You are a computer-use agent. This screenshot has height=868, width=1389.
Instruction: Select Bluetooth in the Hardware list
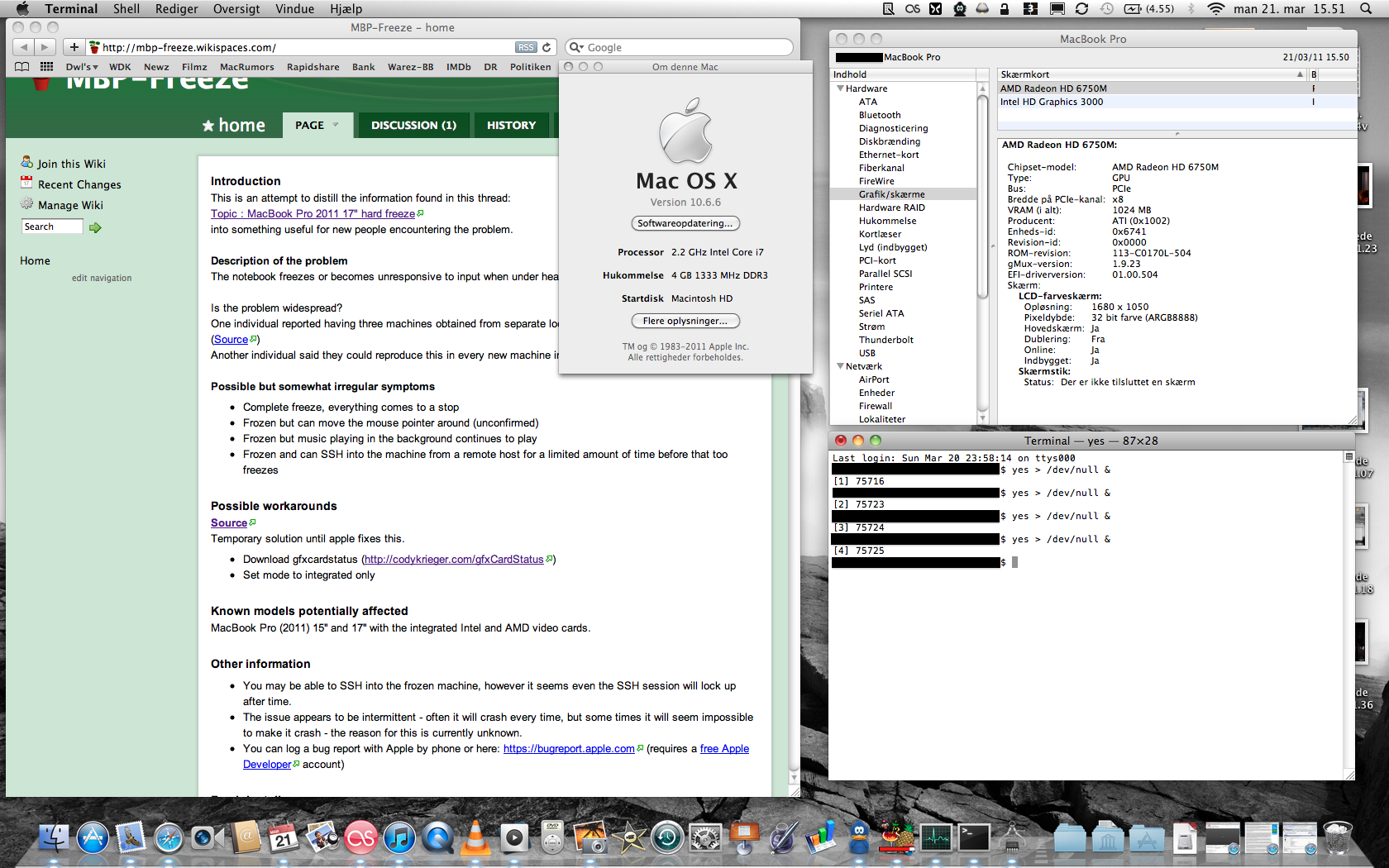pyautogui.click(x=880, y=115)
